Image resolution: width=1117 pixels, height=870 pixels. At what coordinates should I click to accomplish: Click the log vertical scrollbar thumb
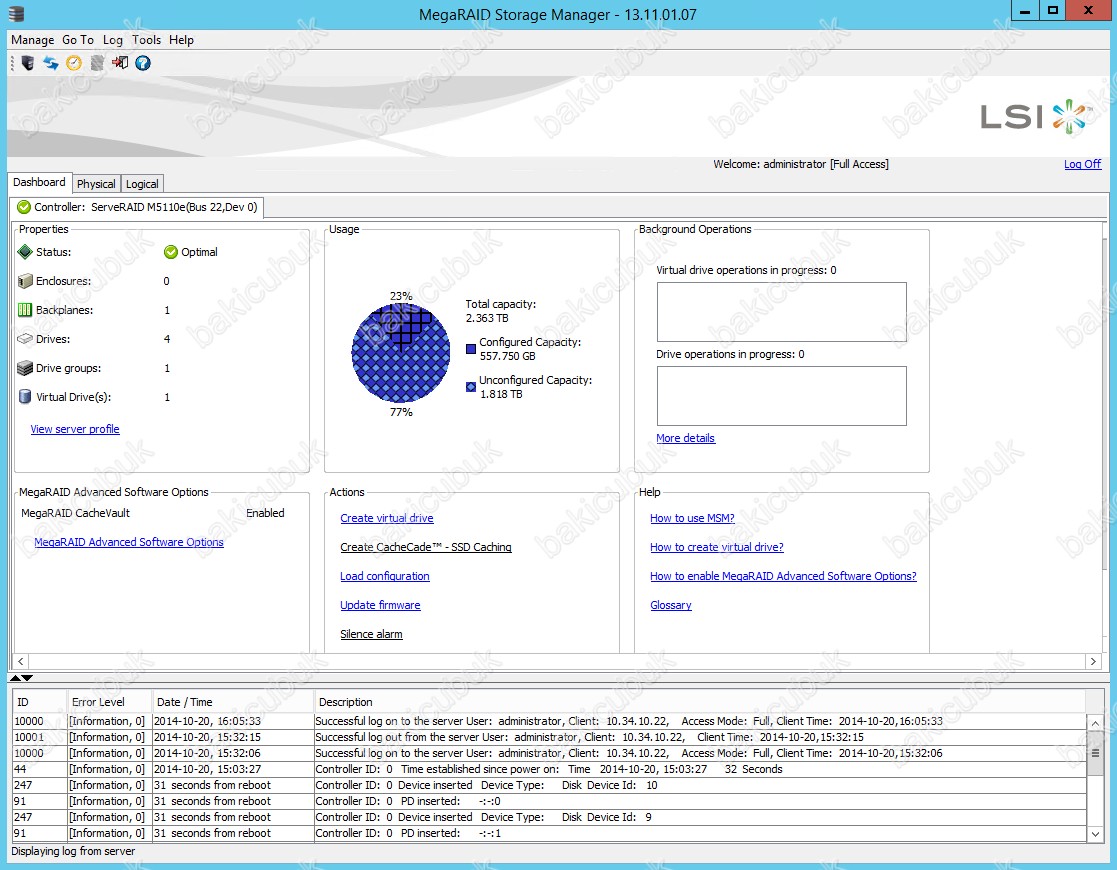[x=1095, y=753]
